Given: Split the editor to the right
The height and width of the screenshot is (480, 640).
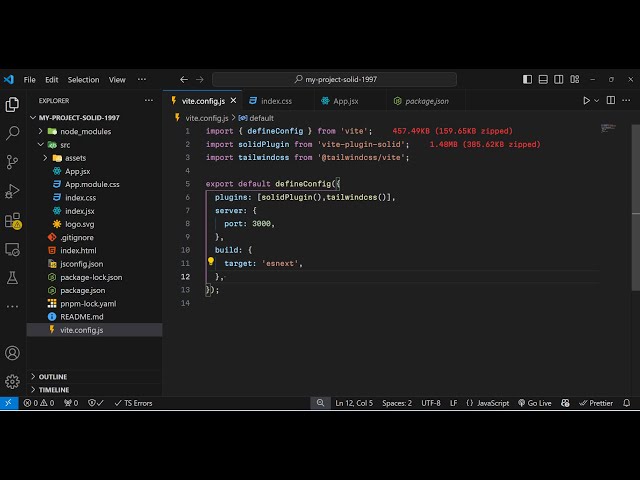Looking at the screenshot, I should coord(611,100).
